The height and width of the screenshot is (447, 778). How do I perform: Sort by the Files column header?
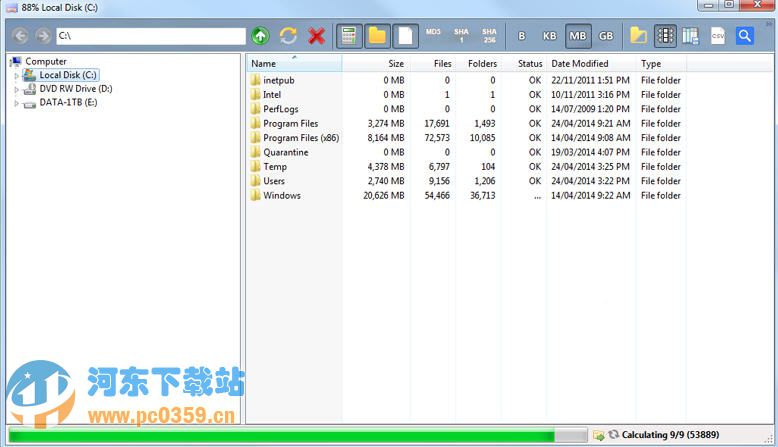pyautogui.click(x=432, y=64)
